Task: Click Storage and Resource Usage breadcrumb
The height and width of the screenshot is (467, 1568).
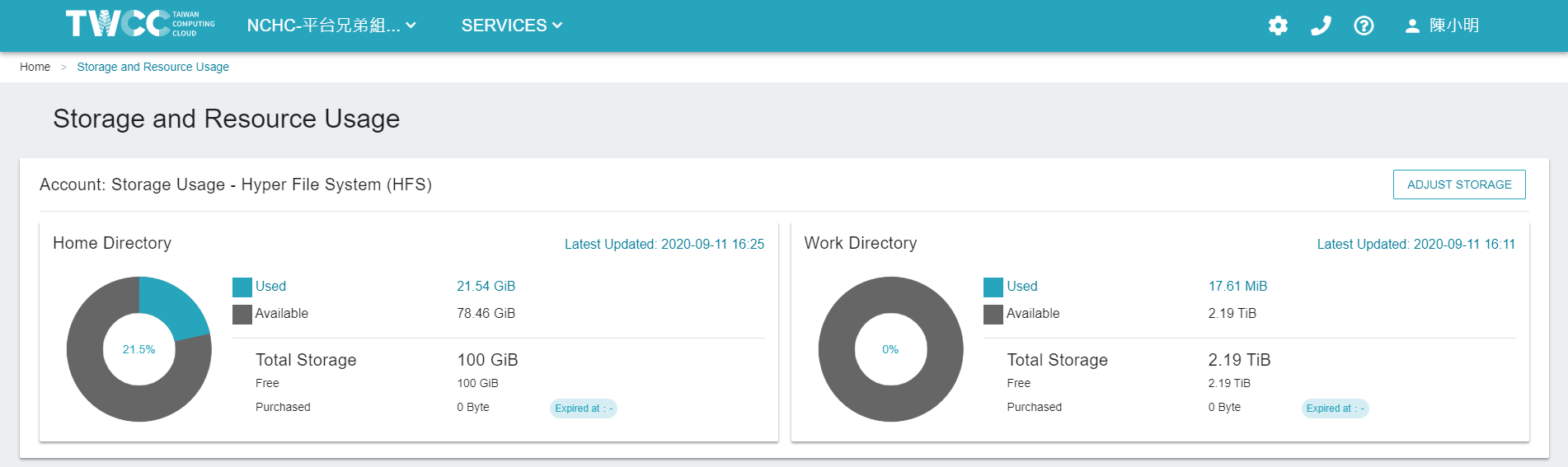Action: point(153,67)
